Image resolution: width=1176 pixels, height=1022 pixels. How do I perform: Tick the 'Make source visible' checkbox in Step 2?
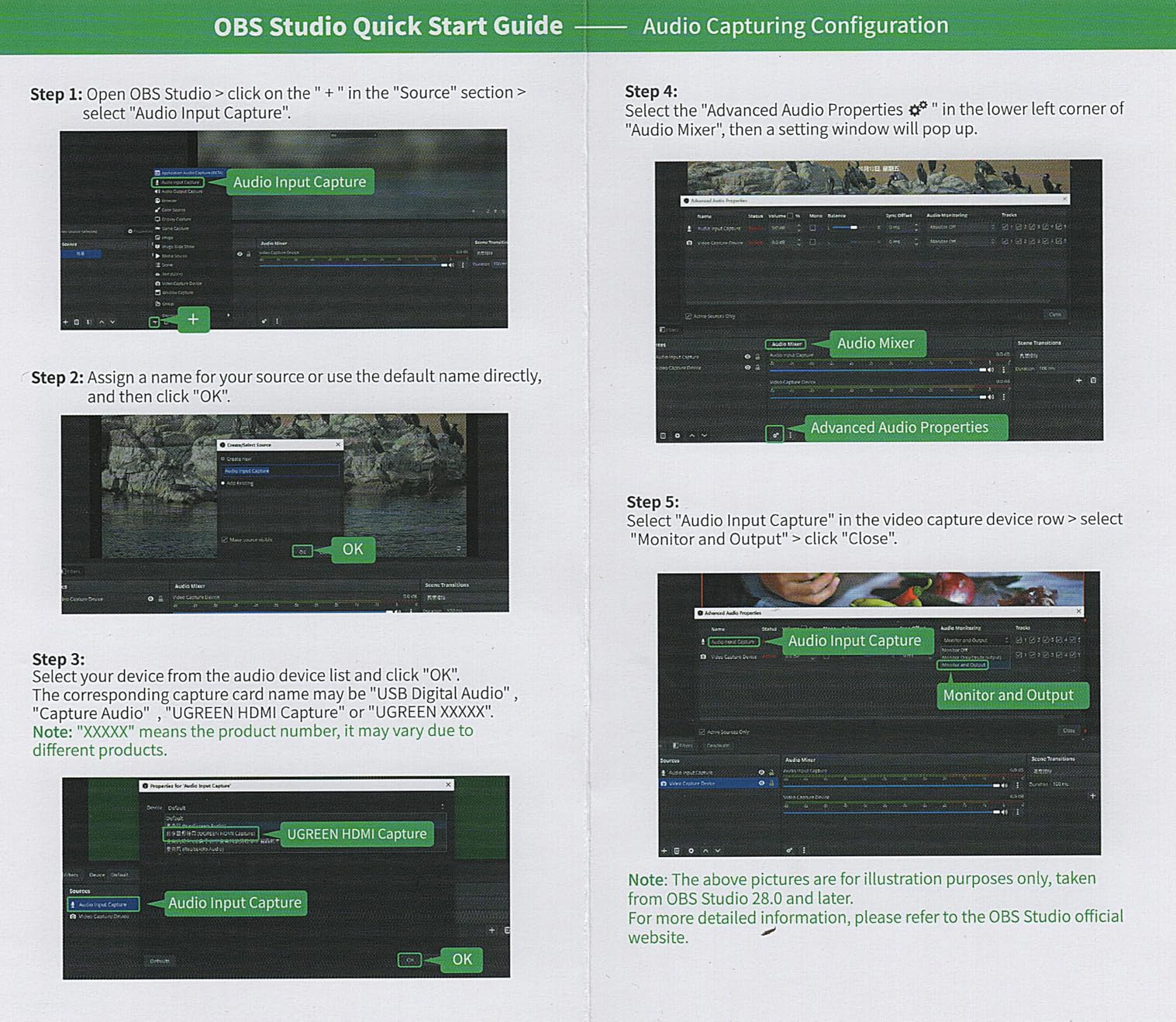point(225,540)
